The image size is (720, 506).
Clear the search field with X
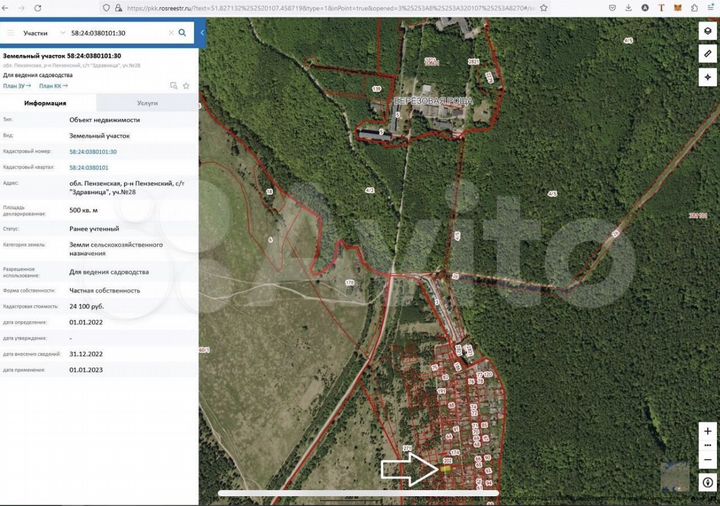click(171, 33)
